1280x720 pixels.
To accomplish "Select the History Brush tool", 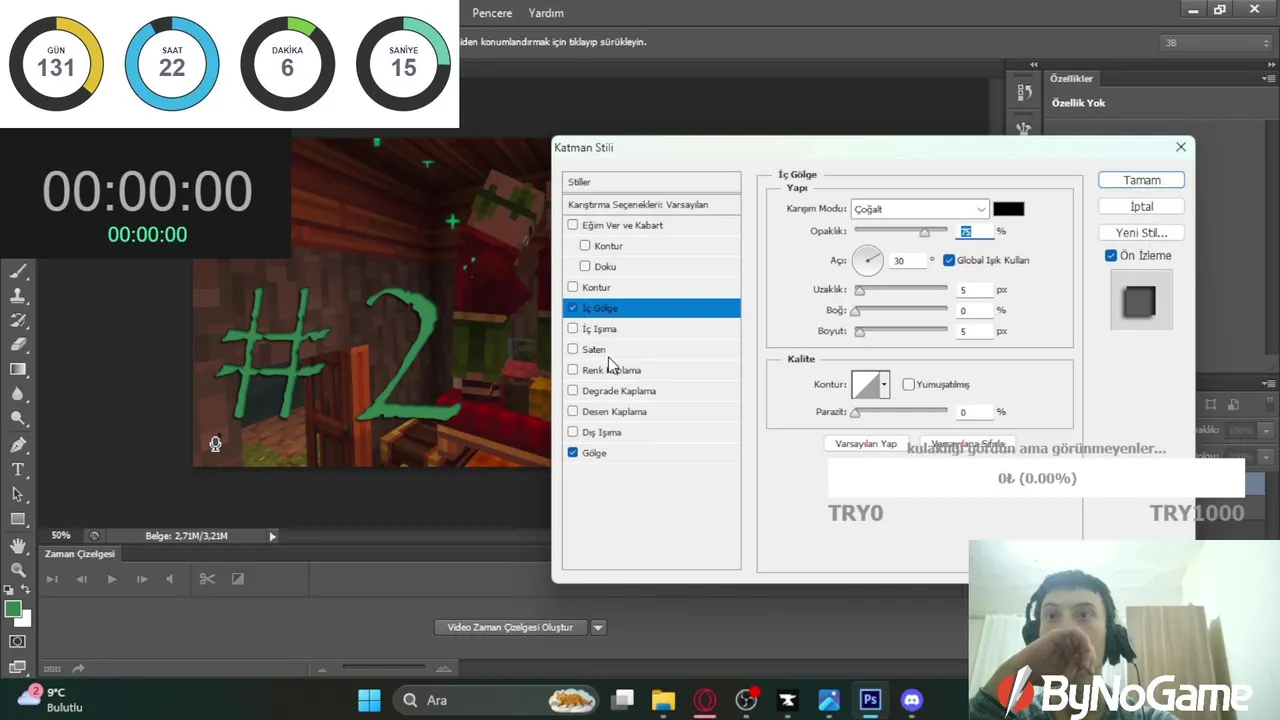I will [x=18, y=320].
